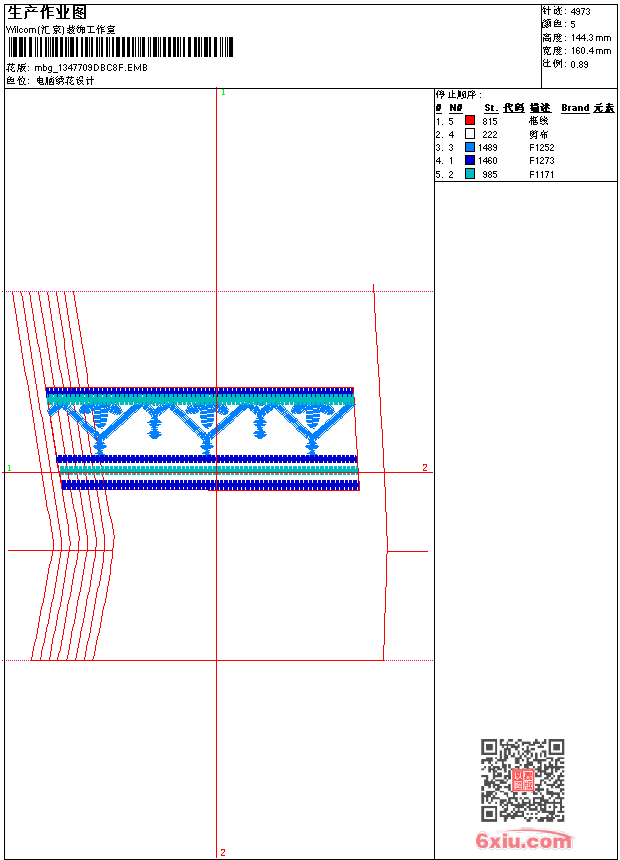620x860 pixels.
Task: Click the white swatch beside stitch count 222
Action: coord(470,133)
